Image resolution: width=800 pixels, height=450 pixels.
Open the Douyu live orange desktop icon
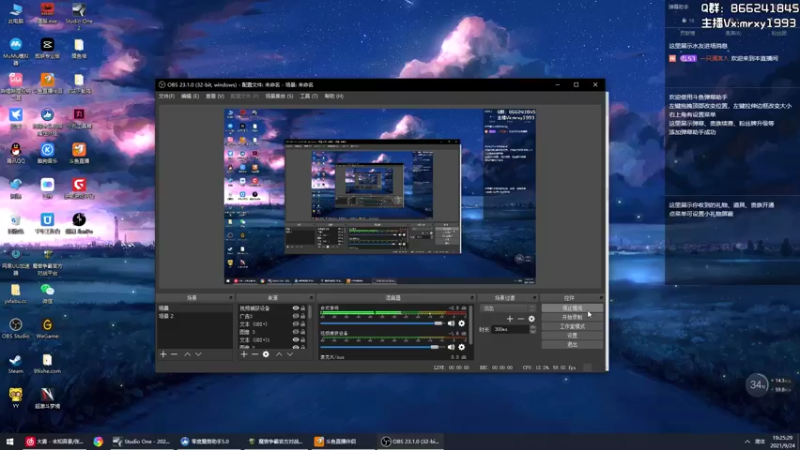pos(79,153)
